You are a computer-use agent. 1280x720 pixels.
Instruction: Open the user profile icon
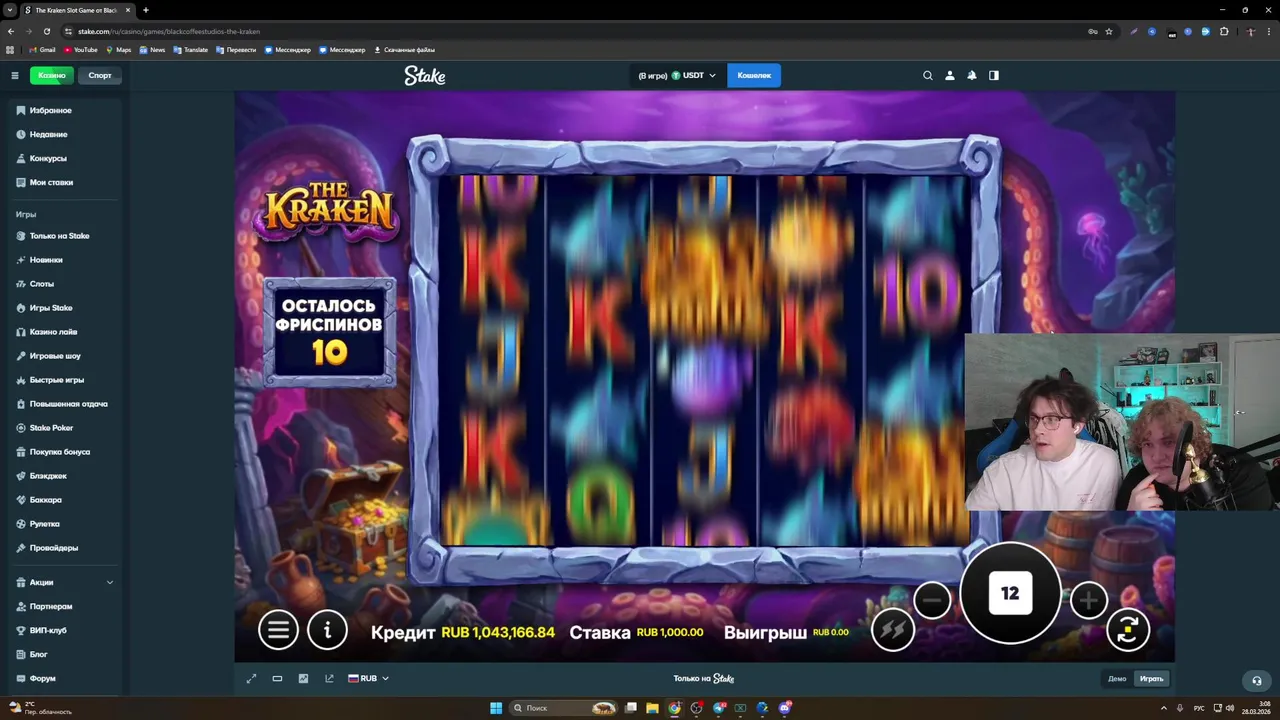pos(950,75)
